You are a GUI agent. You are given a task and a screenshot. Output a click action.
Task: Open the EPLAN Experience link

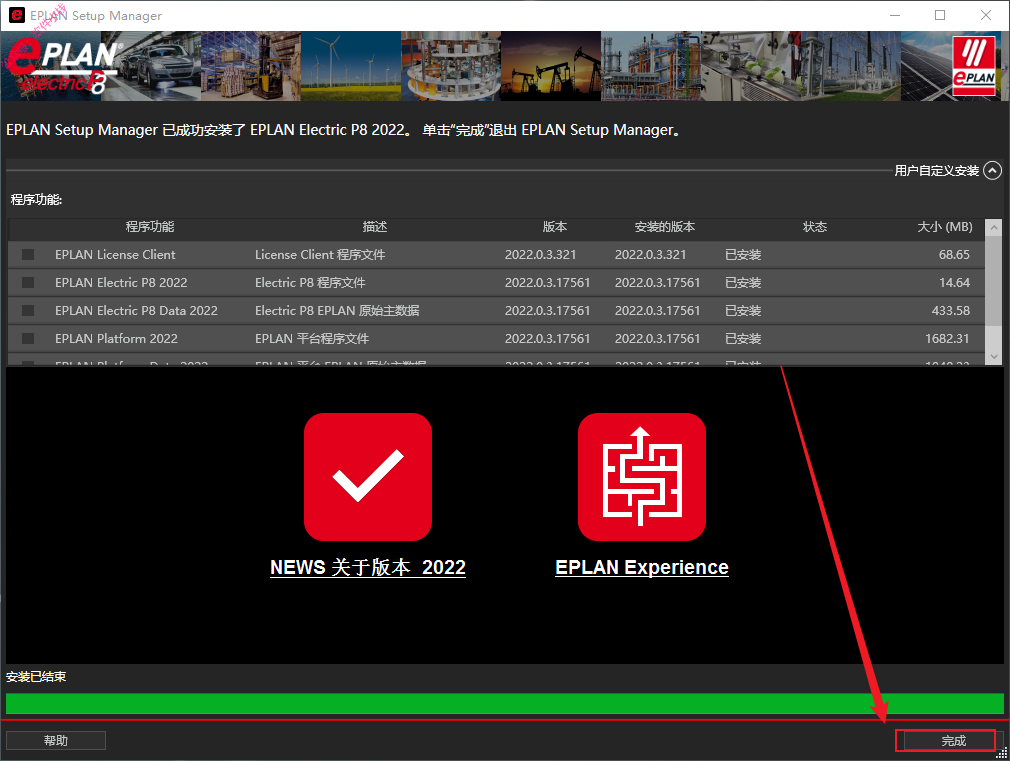[642, 567]
